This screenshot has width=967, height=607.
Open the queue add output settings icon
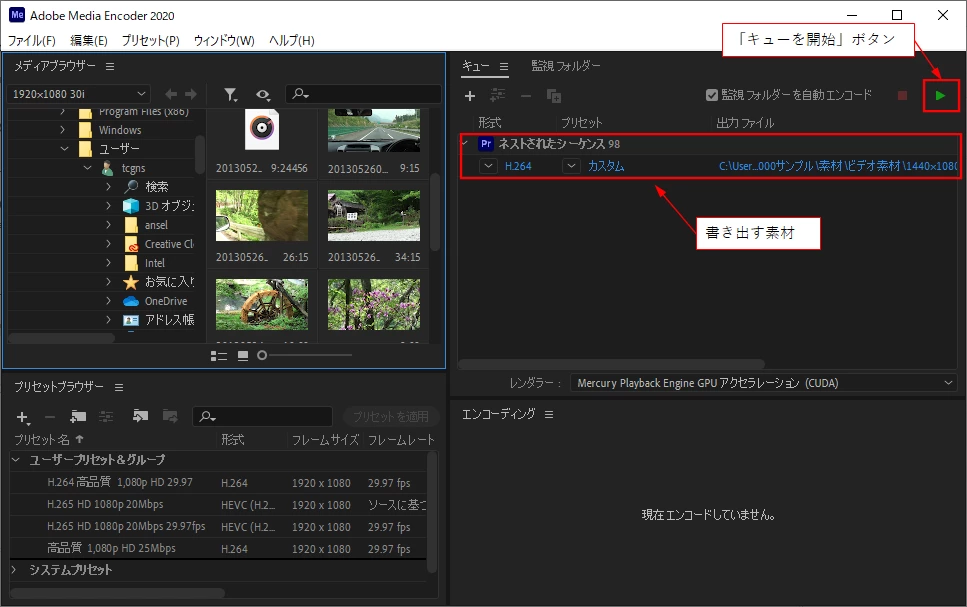[497, 96]
